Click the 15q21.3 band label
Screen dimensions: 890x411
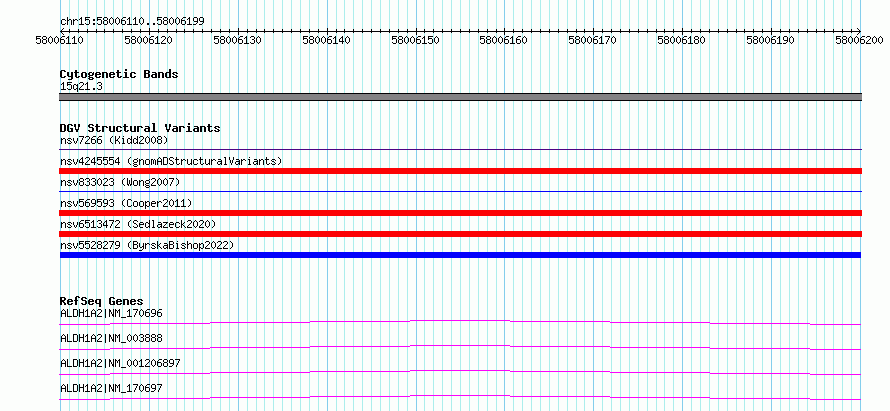coord(81,87)
